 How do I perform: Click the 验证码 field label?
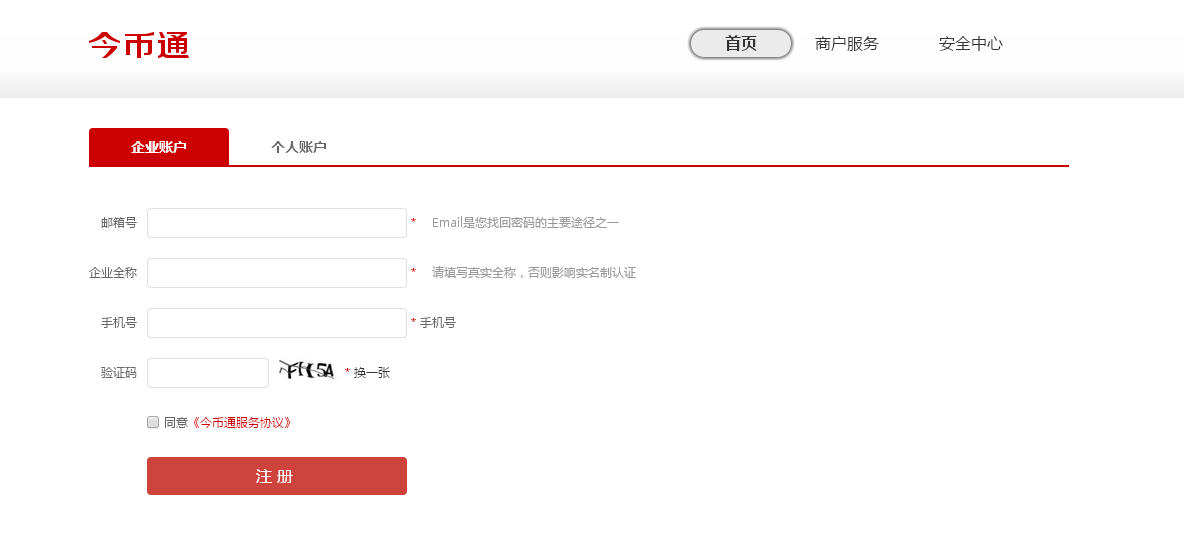tap(118, 373)
